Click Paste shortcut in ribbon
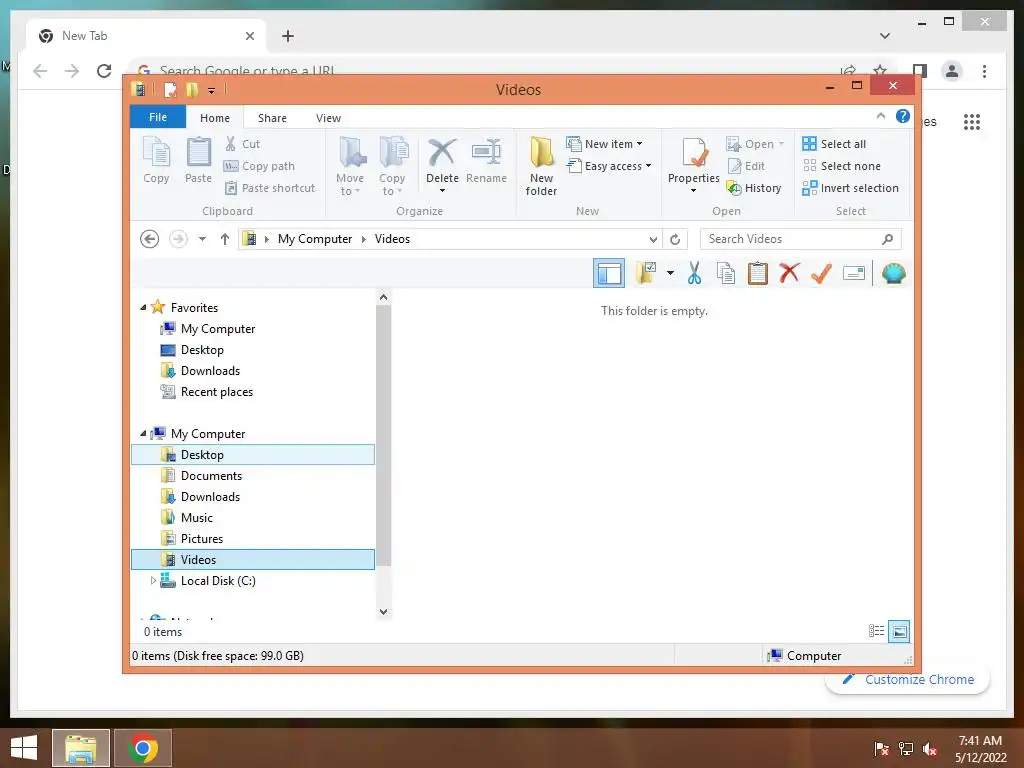Image resolution: width=1024 pixels, height=768 pixels. [270, 188]
